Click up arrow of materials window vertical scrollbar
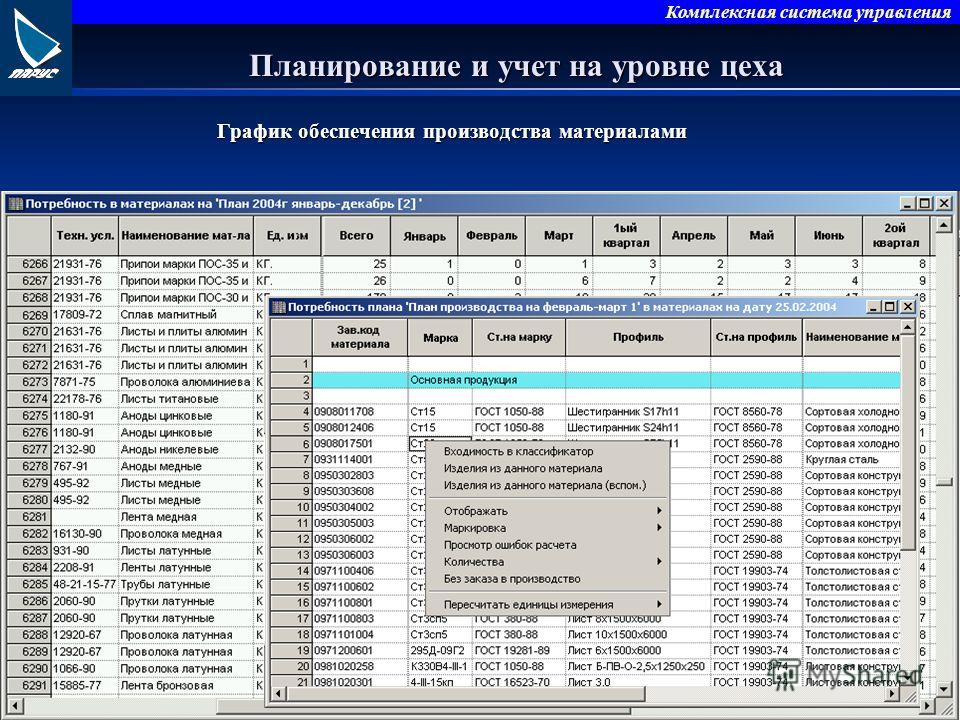Image resolution: width=960 pixels, height=720 pixels. pos(943,225)
